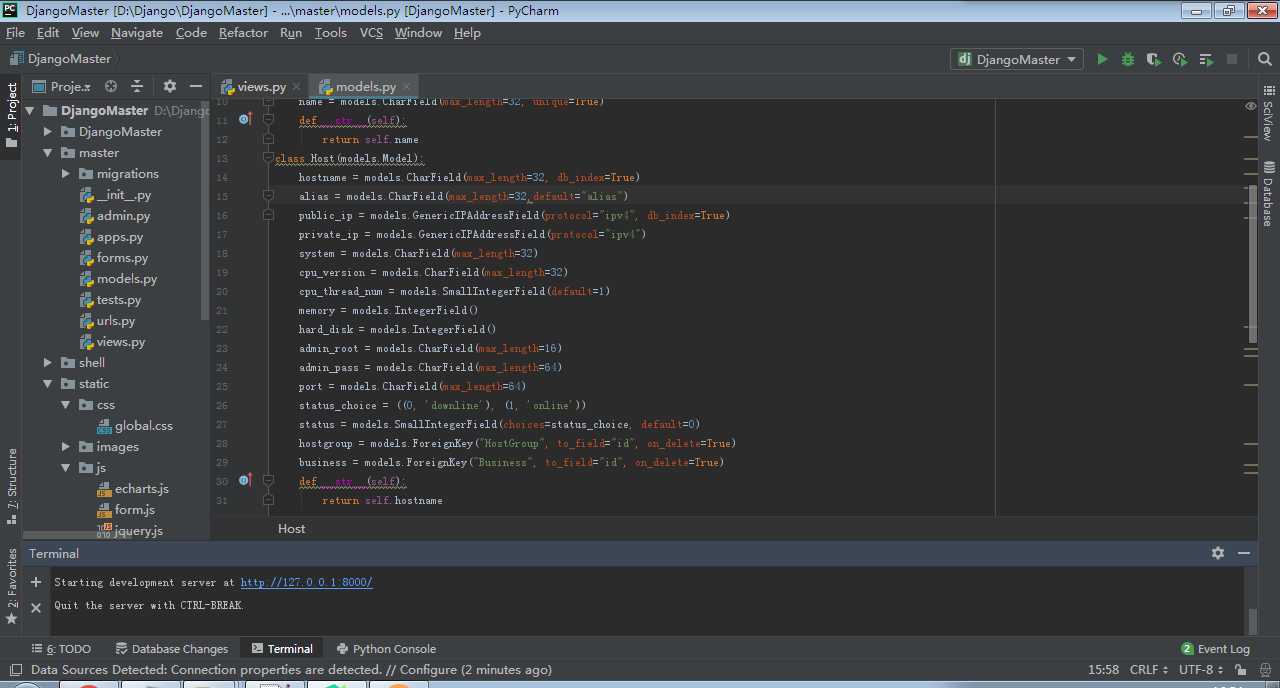Click the Concurrency Diagram run icon

(1206, 60)
